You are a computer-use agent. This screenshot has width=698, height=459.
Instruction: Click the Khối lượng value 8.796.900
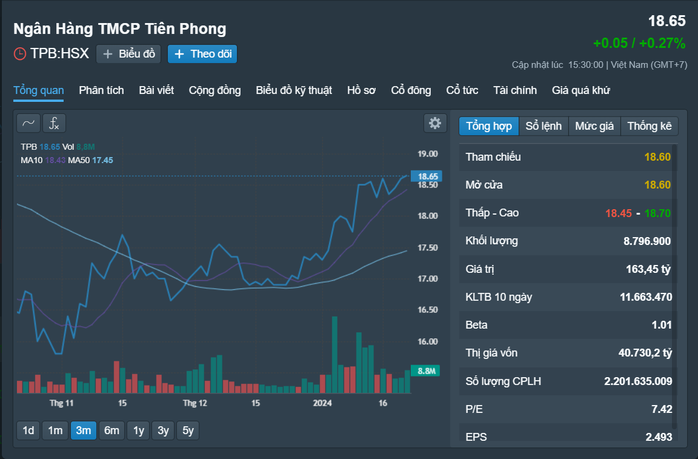coord(647,241)
